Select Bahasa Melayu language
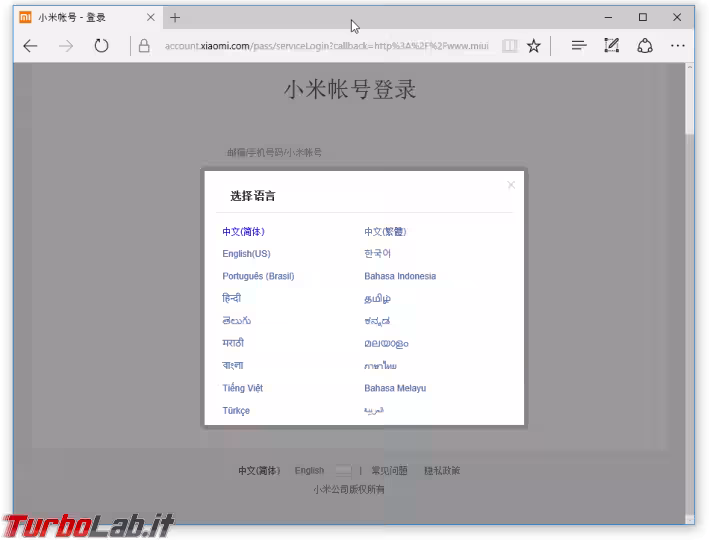710x540 pixels. click(x=395, y=388)
